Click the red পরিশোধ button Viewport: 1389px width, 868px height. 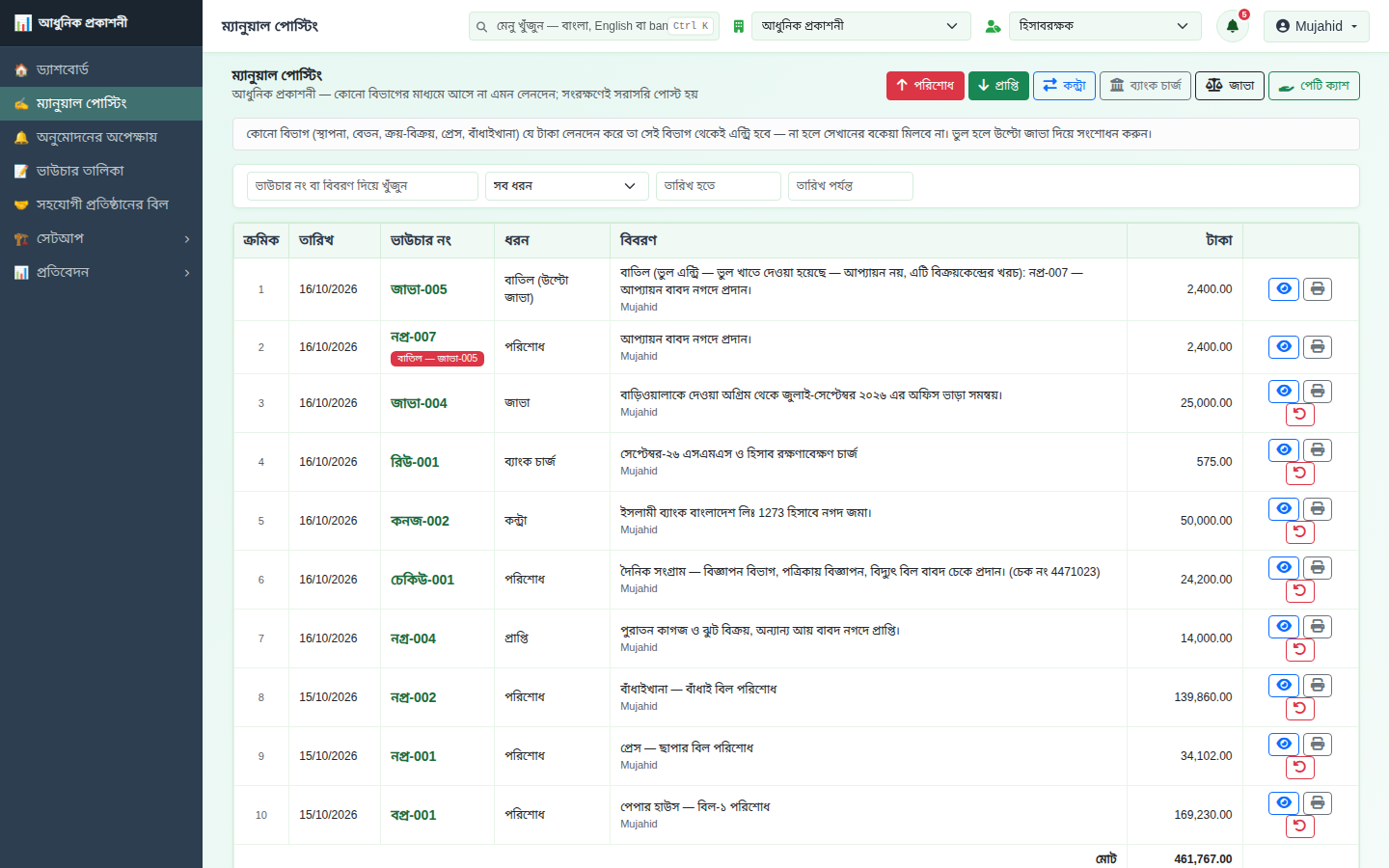point(925,86)
